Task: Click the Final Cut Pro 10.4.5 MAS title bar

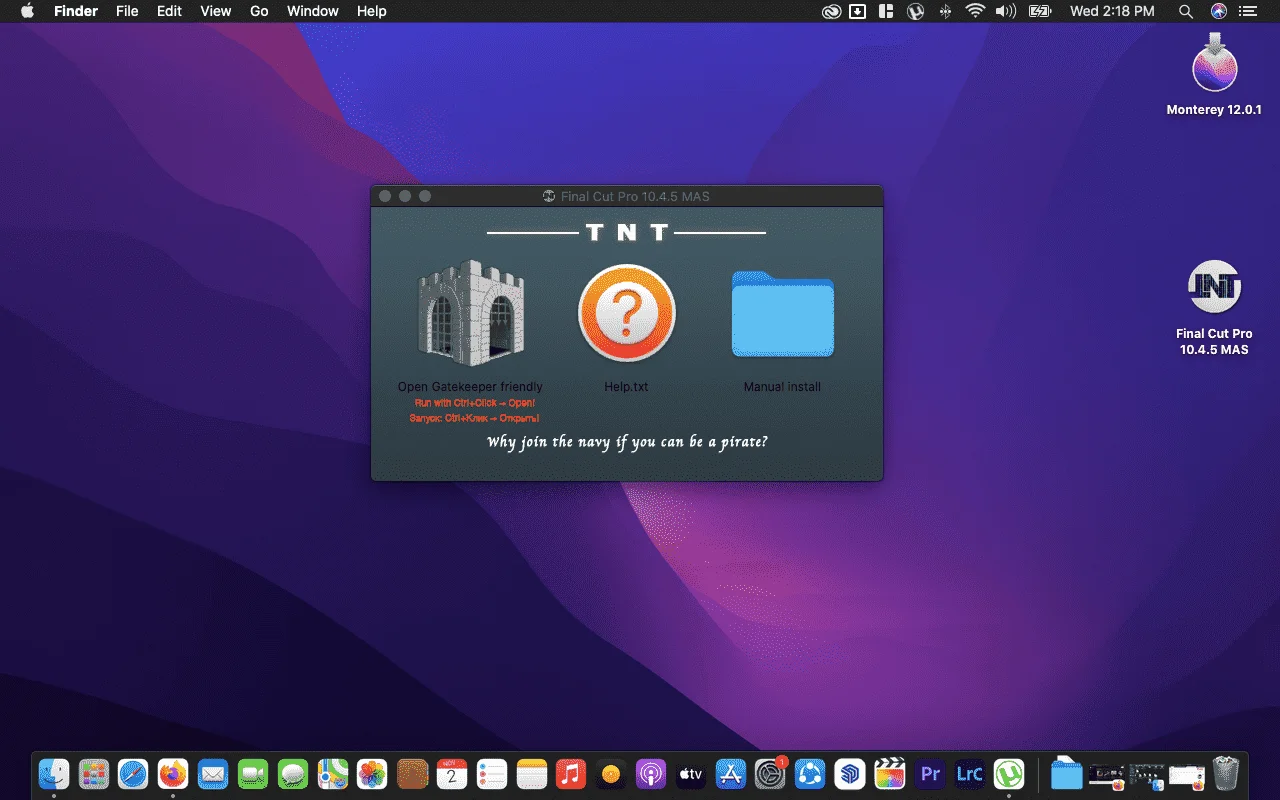Action: [x=627, y=196]
